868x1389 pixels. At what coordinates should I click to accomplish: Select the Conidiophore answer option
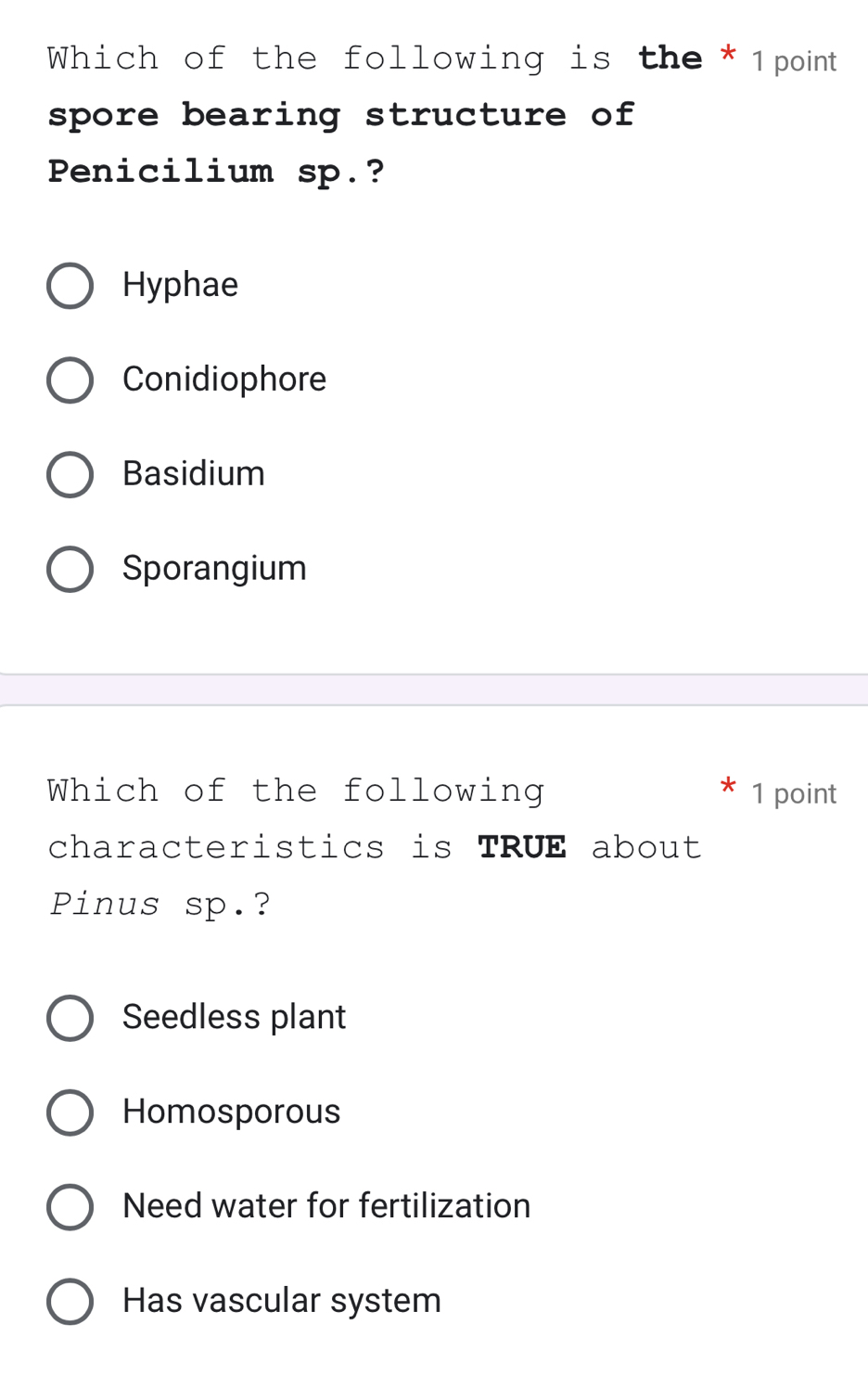pos(70,379)
